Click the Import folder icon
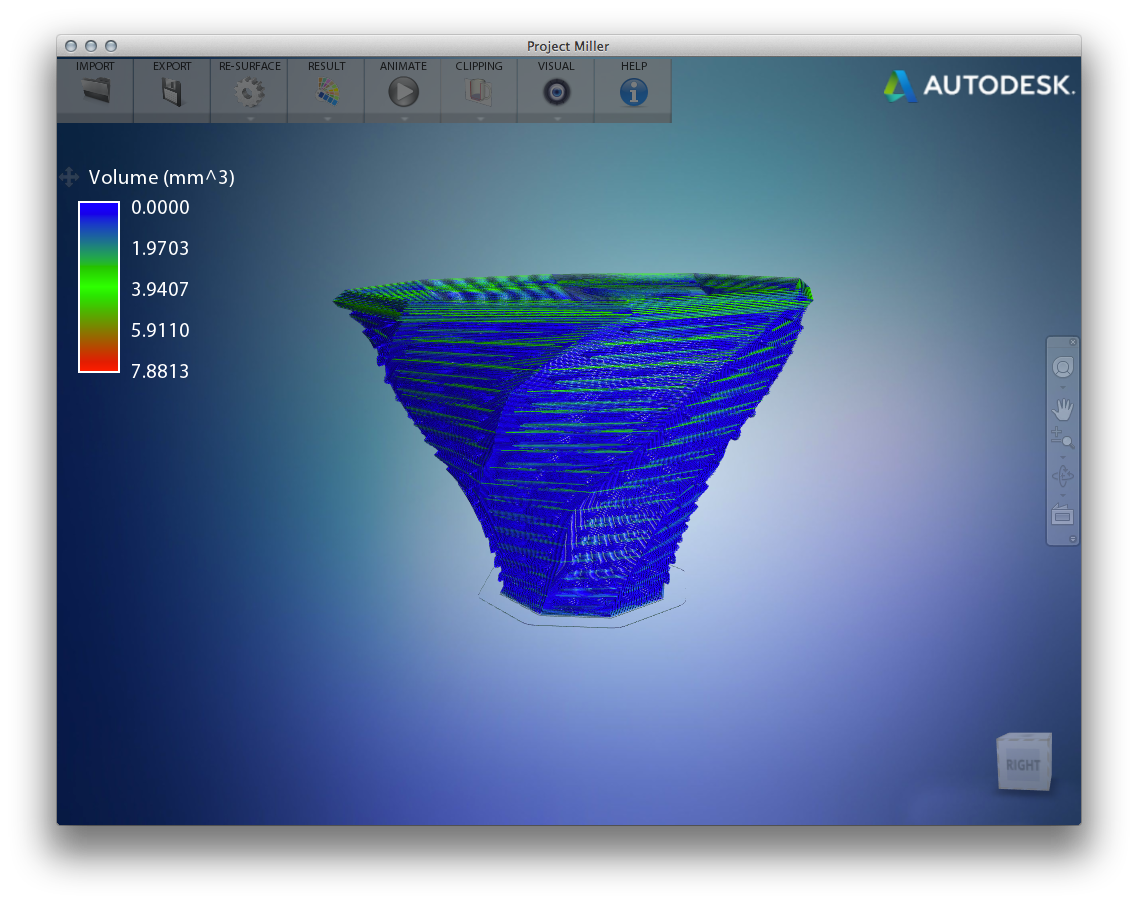The height and width of the screenshot is (904, 1138). click(x=95, y=92)
